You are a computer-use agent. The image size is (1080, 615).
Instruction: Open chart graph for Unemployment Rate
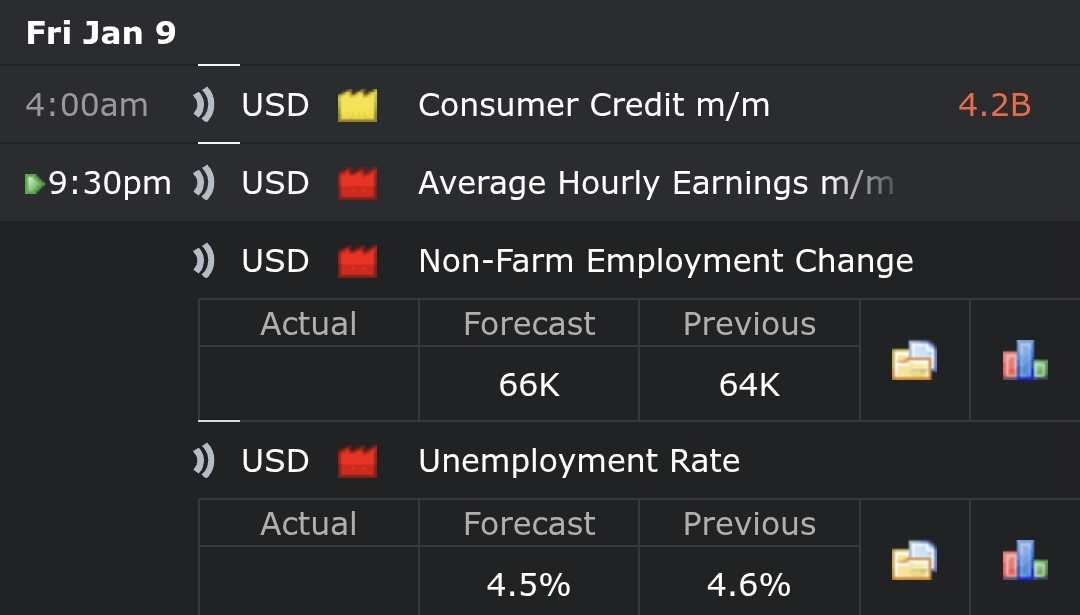click(1025, 561)
